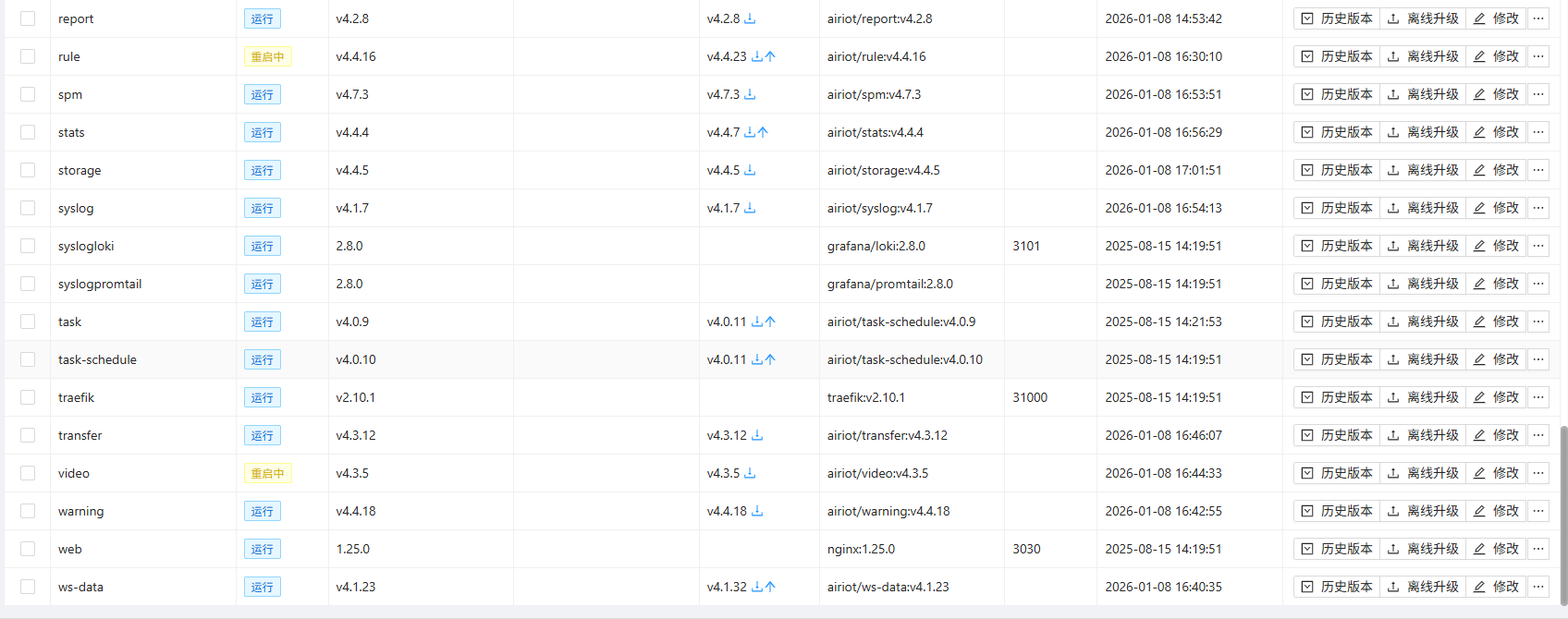
Task: Check the box for the video row
Action: click(x=28, y=473)
